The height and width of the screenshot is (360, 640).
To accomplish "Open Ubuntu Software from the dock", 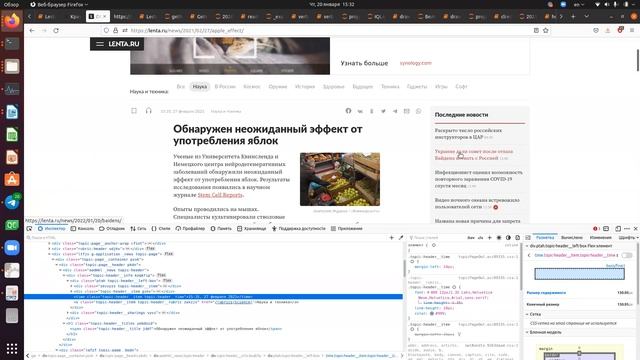I will point(12,180).
